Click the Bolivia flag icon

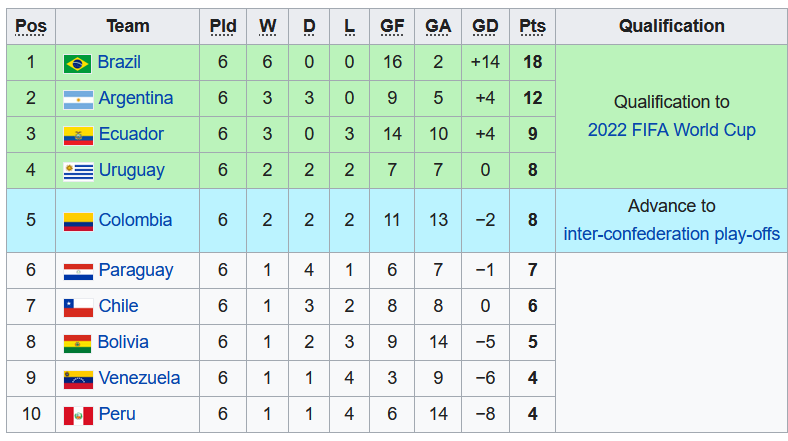pos(77,343)
